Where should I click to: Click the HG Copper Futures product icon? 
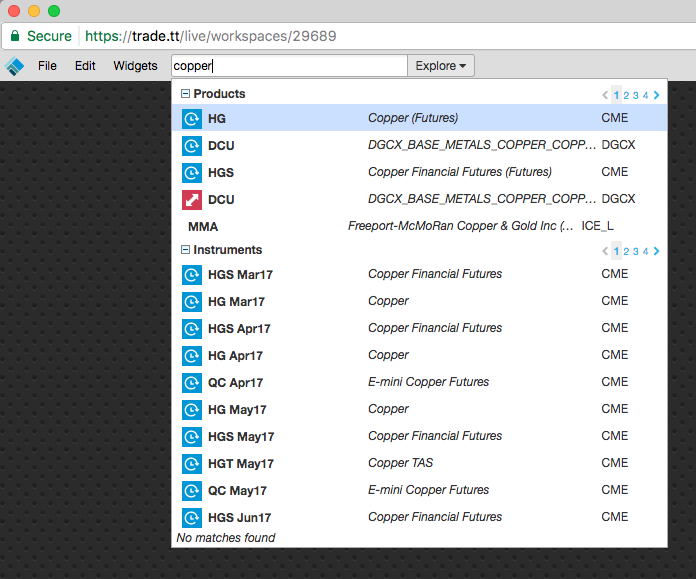click(x=192, y=119)
